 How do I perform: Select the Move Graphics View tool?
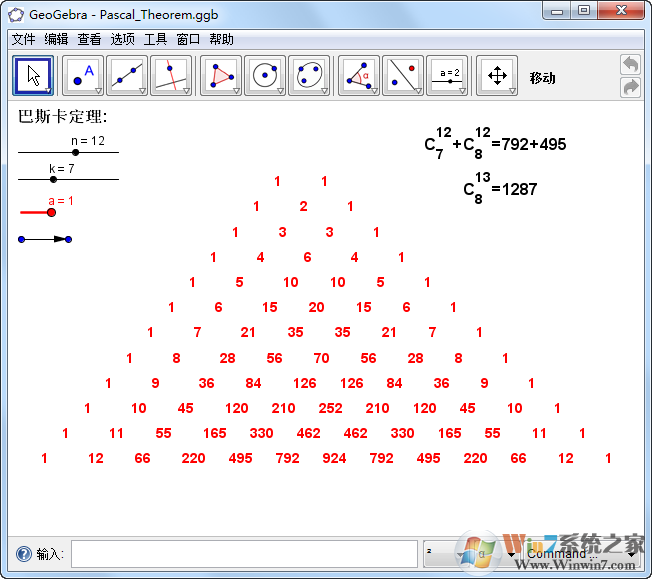[497, 76]
